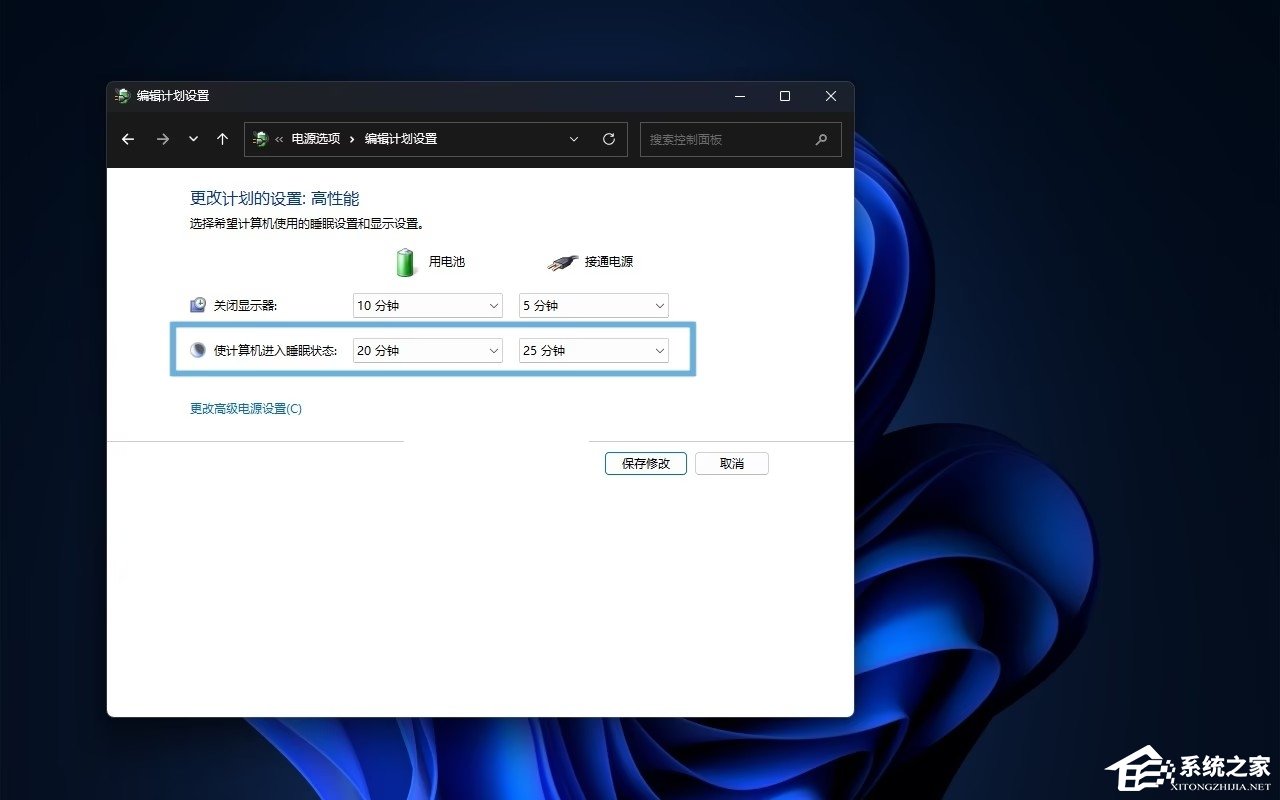Click the up one level arrow

222,139
